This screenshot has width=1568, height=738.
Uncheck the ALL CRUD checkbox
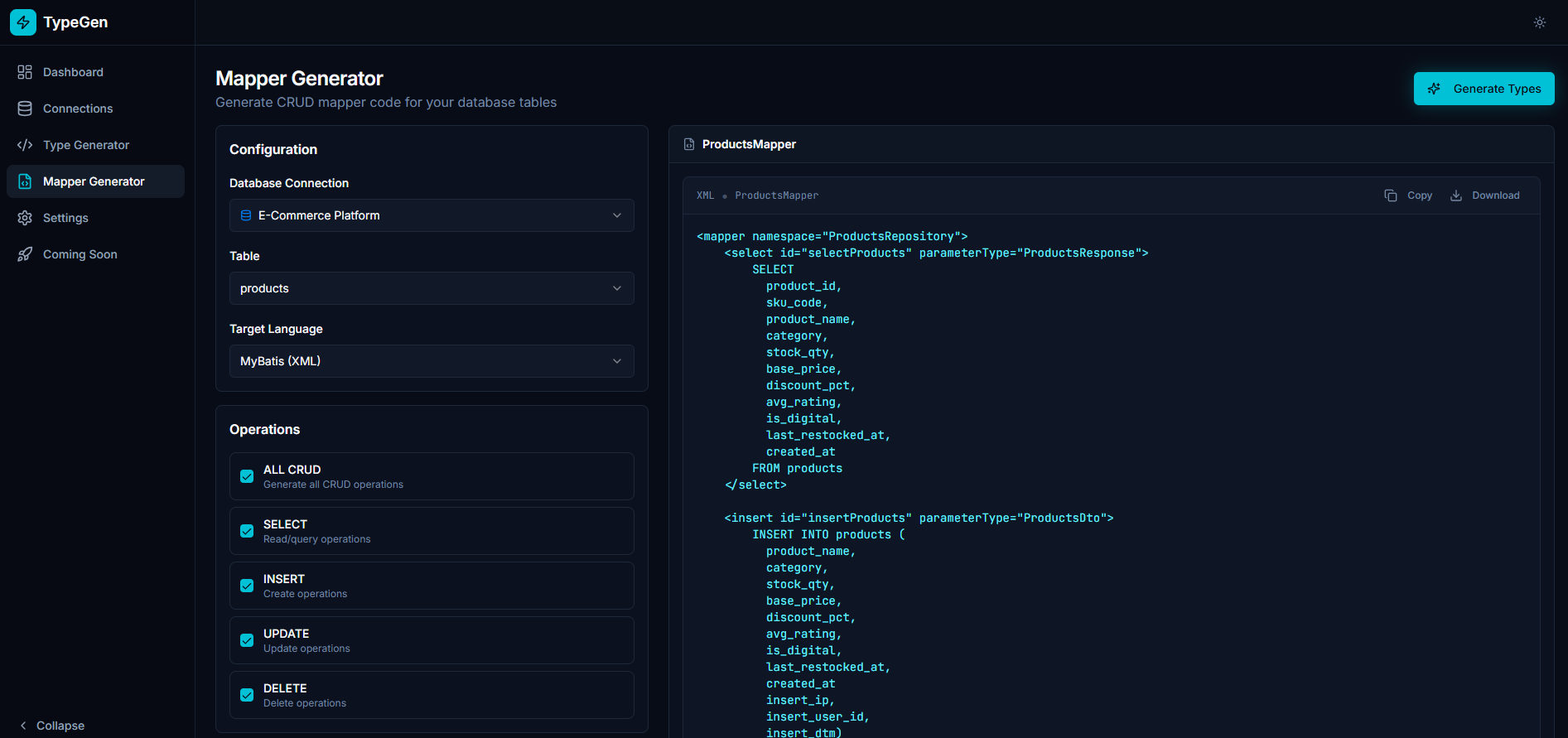point(247,476)
